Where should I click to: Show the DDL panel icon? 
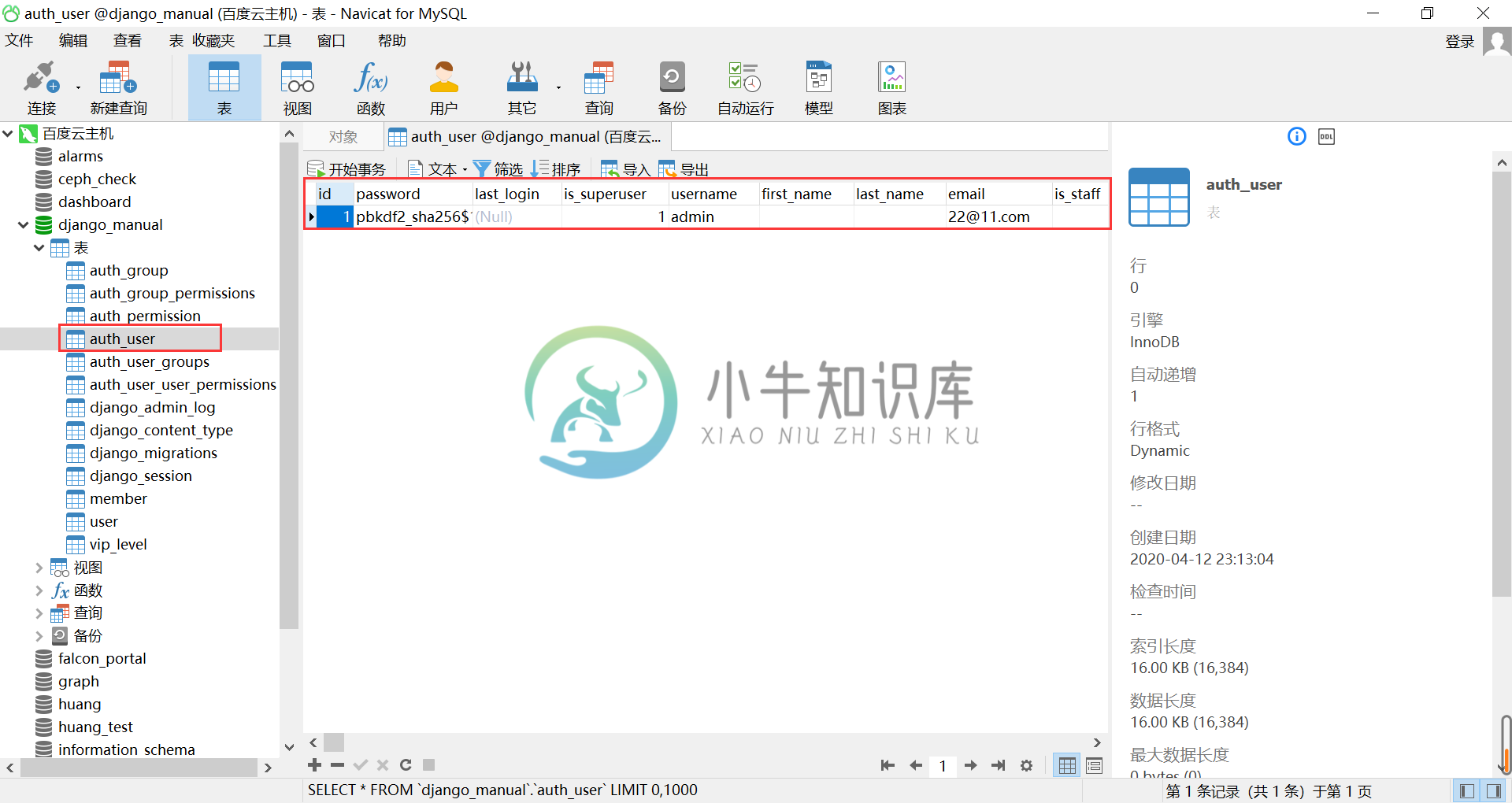[1326, 136]
